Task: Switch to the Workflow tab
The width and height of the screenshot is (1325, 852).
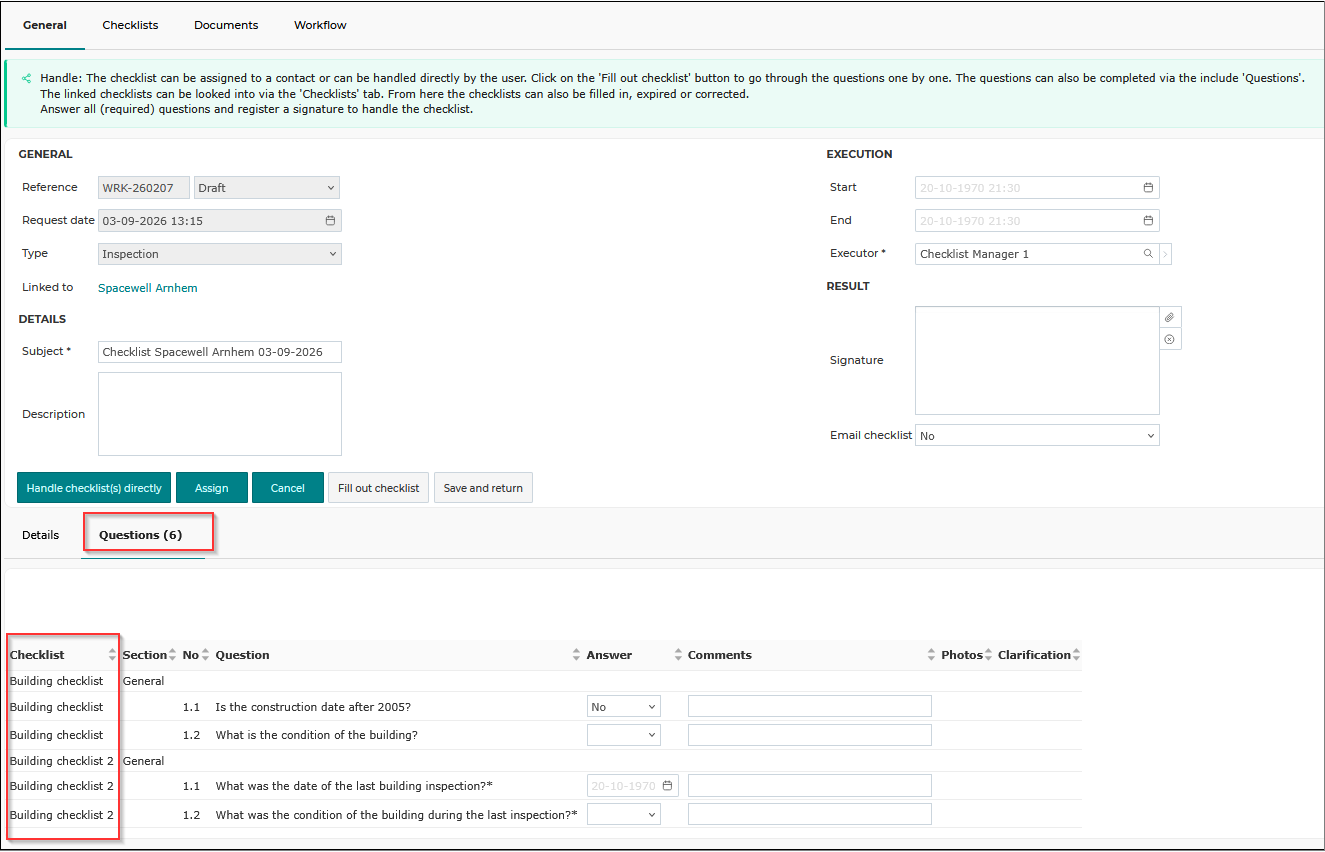Action: 320,25
